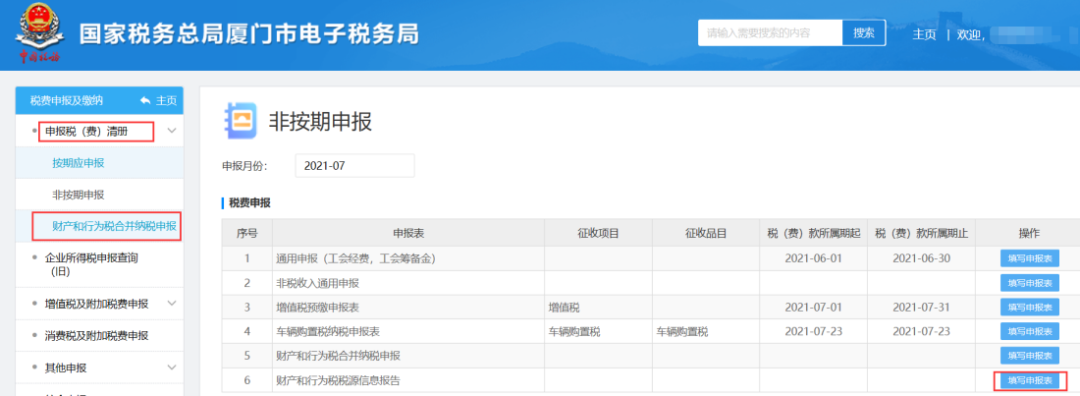Click 填写申报表 for 增值税预缴申报表
1080x396 pixels.
1030,307
